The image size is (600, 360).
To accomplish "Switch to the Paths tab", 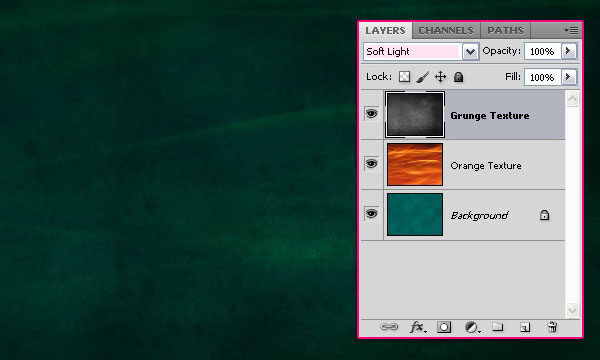I will pos(505,31).
